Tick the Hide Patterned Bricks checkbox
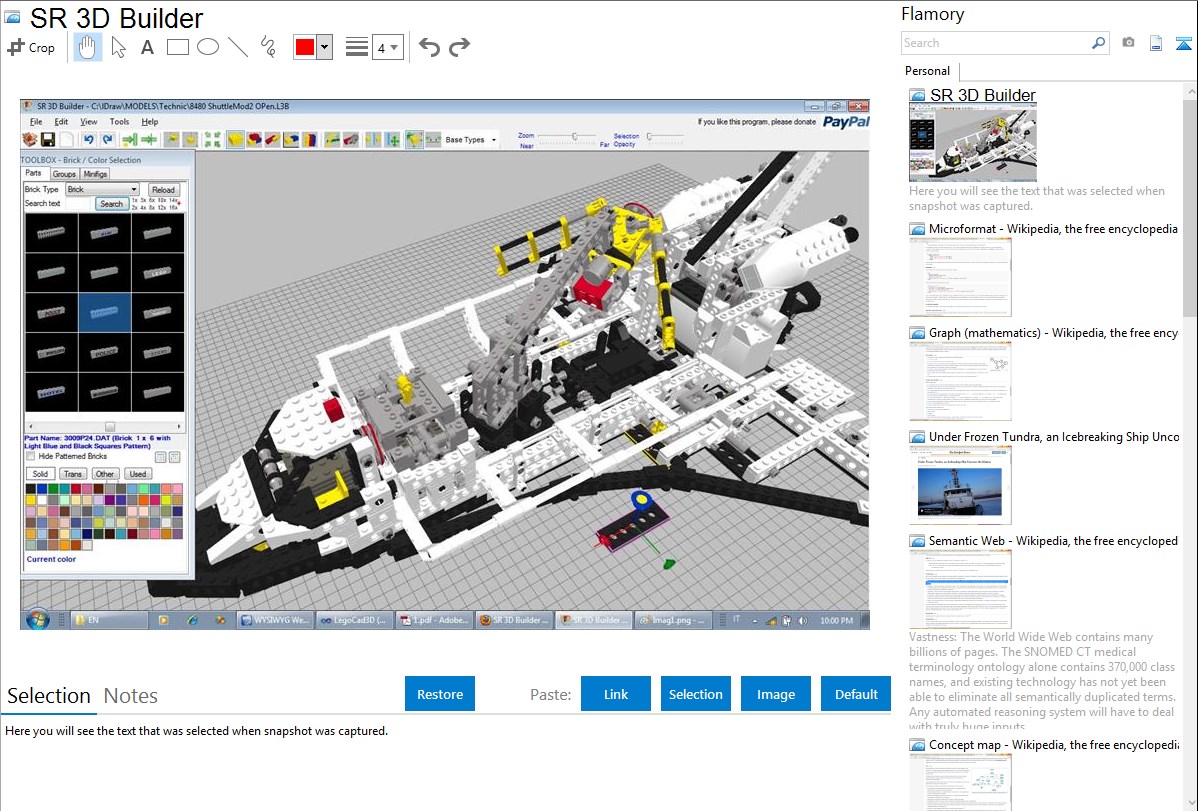1198x811 pixels. (x=31, y=456)
